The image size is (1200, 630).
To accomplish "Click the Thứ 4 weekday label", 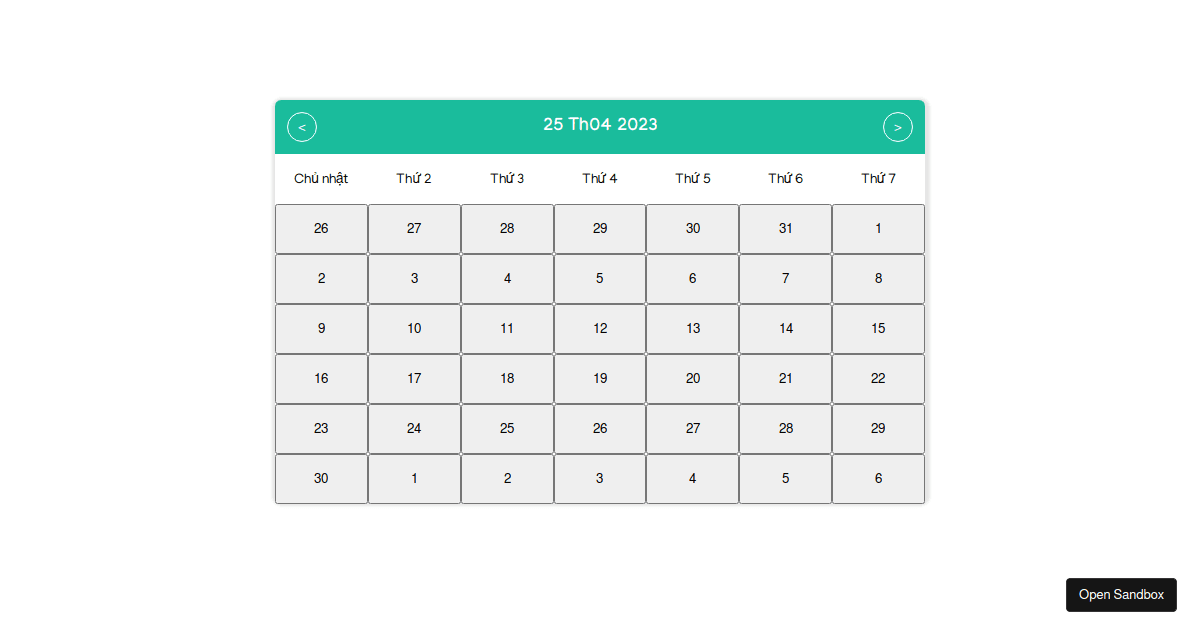I will [599, 178].
